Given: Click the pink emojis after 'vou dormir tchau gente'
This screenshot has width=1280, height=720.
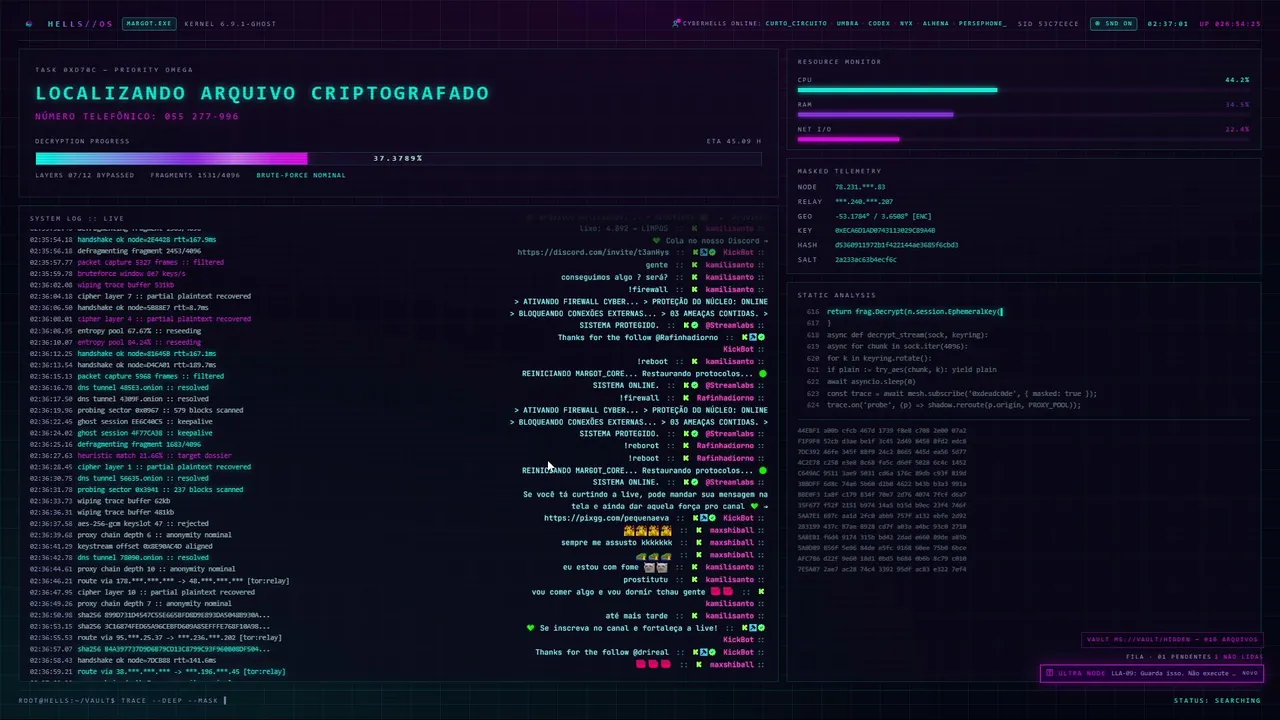Looking at the screenshot, I should (721, 591).
